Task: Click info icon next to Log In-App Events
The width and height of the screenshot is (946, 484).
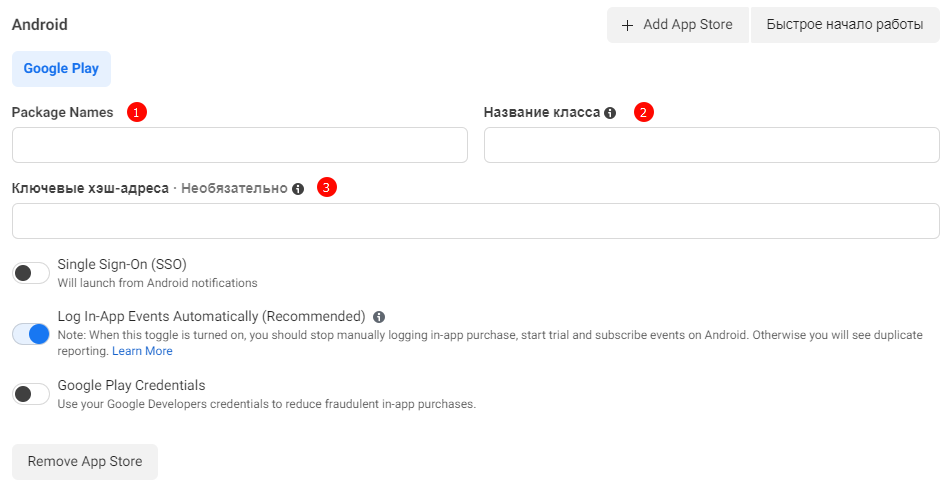Action: pyautogui.click(x=379, y=317)
